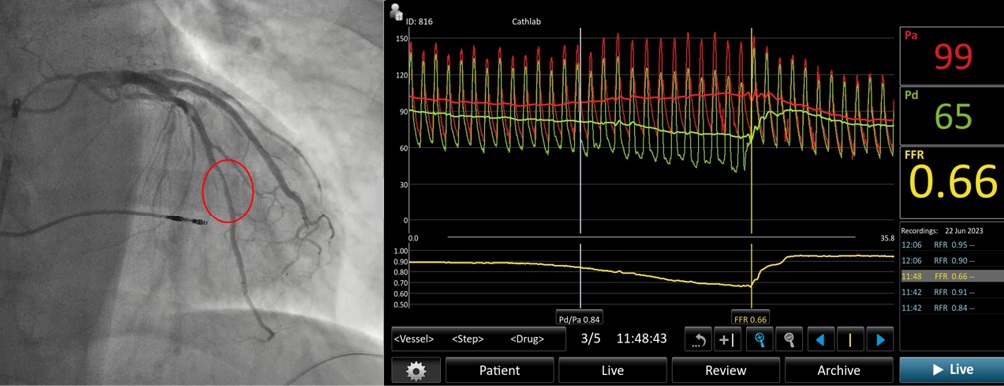Click the add cursor marker icon
This screenshot has height=386, width=1004.
(727, 340)
